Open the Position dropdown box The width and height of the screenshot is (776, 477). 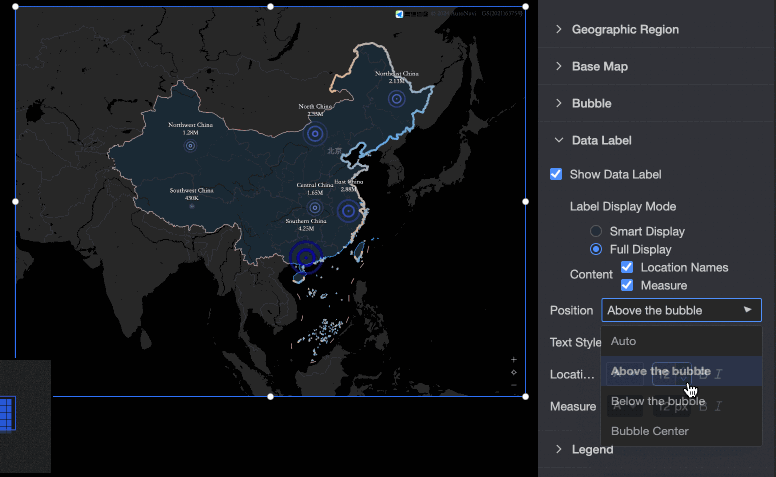tap(681, 310)
